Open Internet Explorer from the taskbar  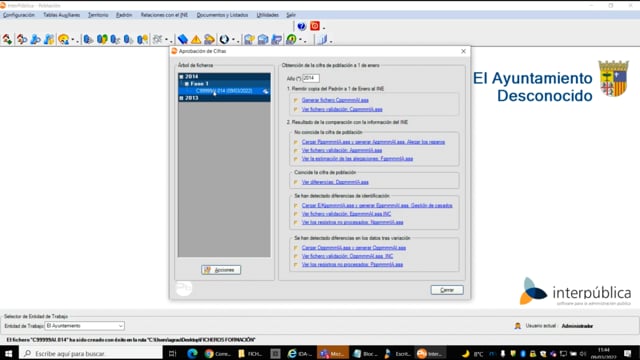300,353
